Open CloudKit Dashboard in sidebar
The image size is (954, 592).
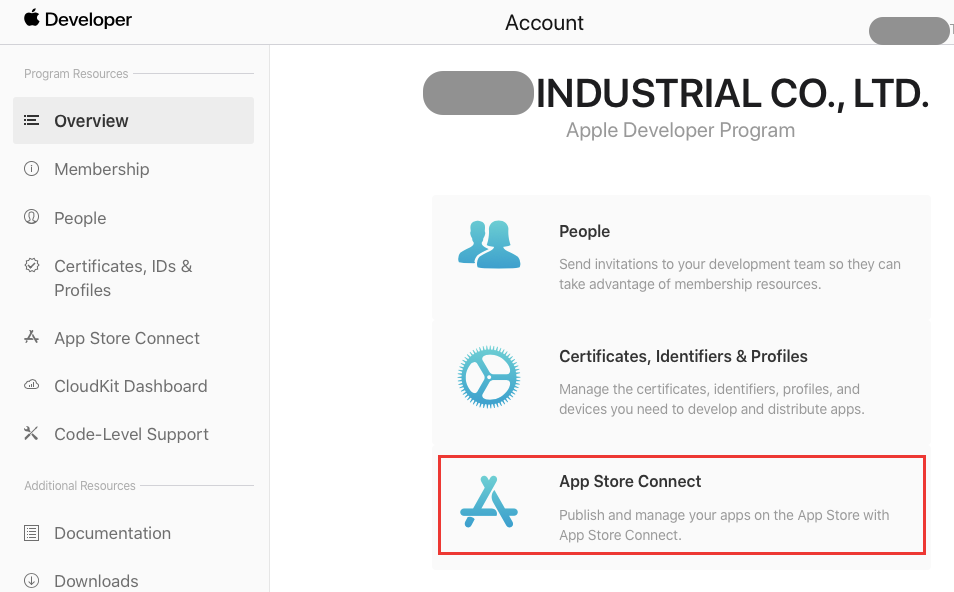pos(133,386)
